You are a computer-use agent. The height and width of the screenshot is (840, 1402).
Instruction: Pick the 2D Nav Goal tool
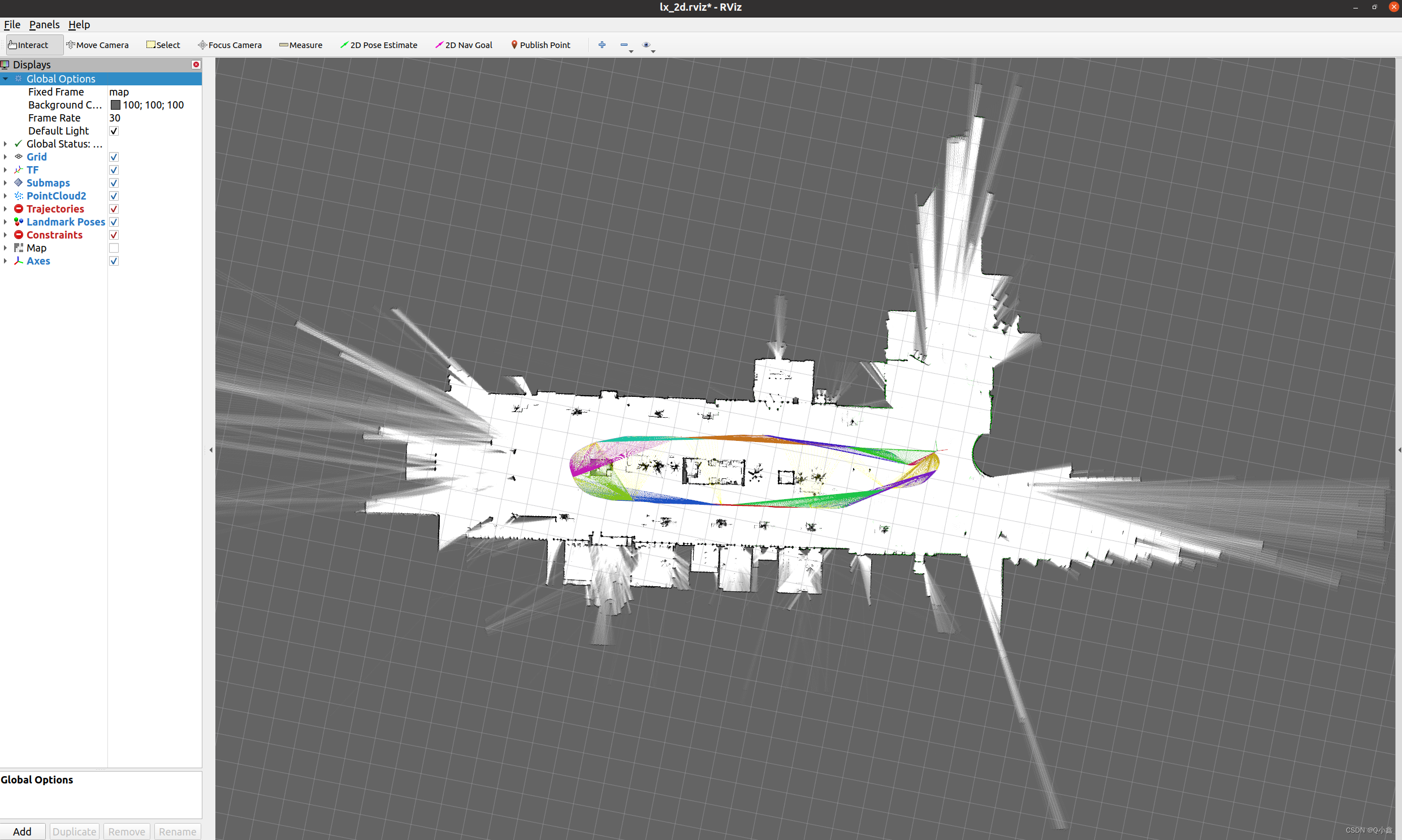point(463,45)
